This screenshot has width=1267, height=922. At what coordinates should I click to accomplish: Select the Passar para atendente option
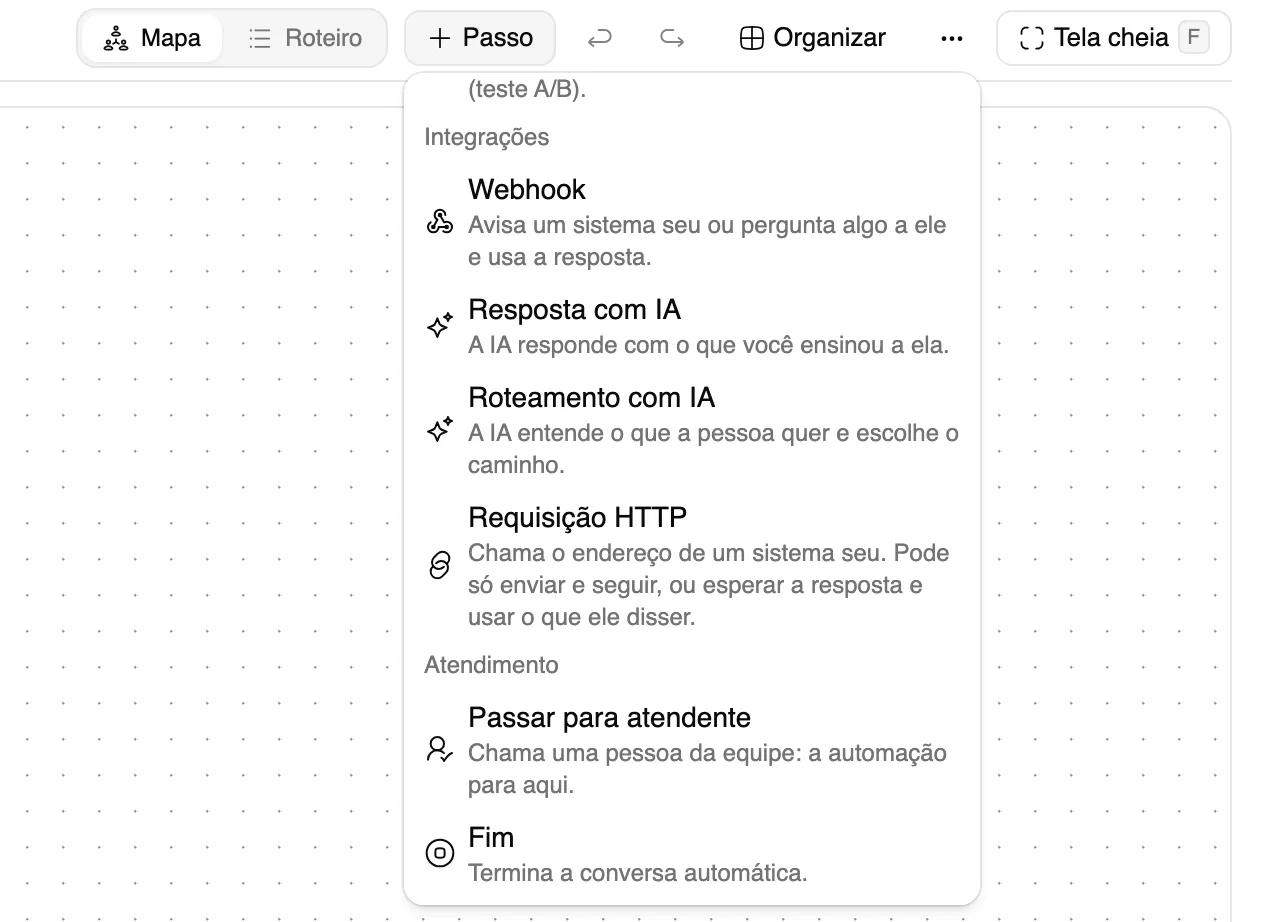pos(692,751)
